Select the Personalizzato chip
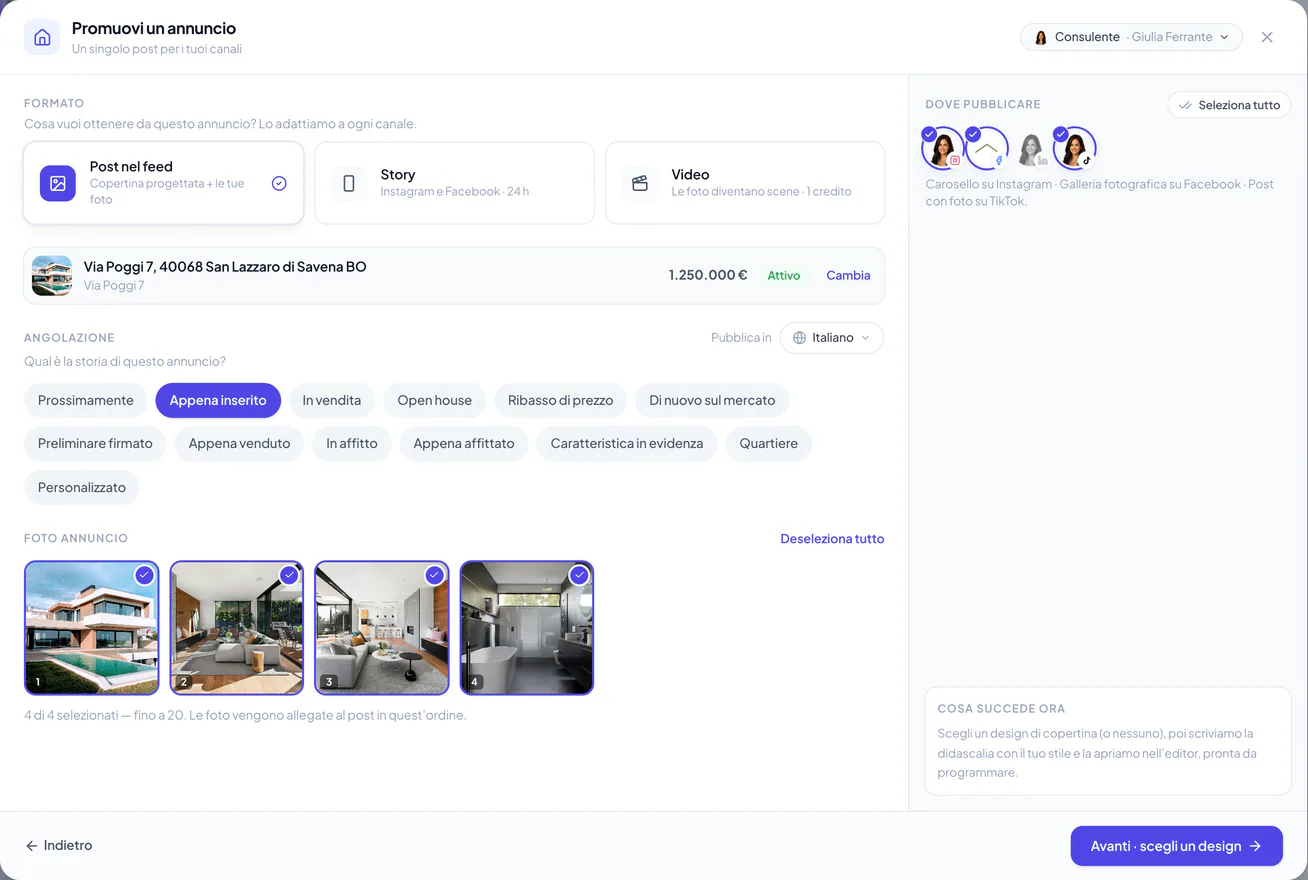The width and height of the screenshot is (1308, 880). pos(82,487)
